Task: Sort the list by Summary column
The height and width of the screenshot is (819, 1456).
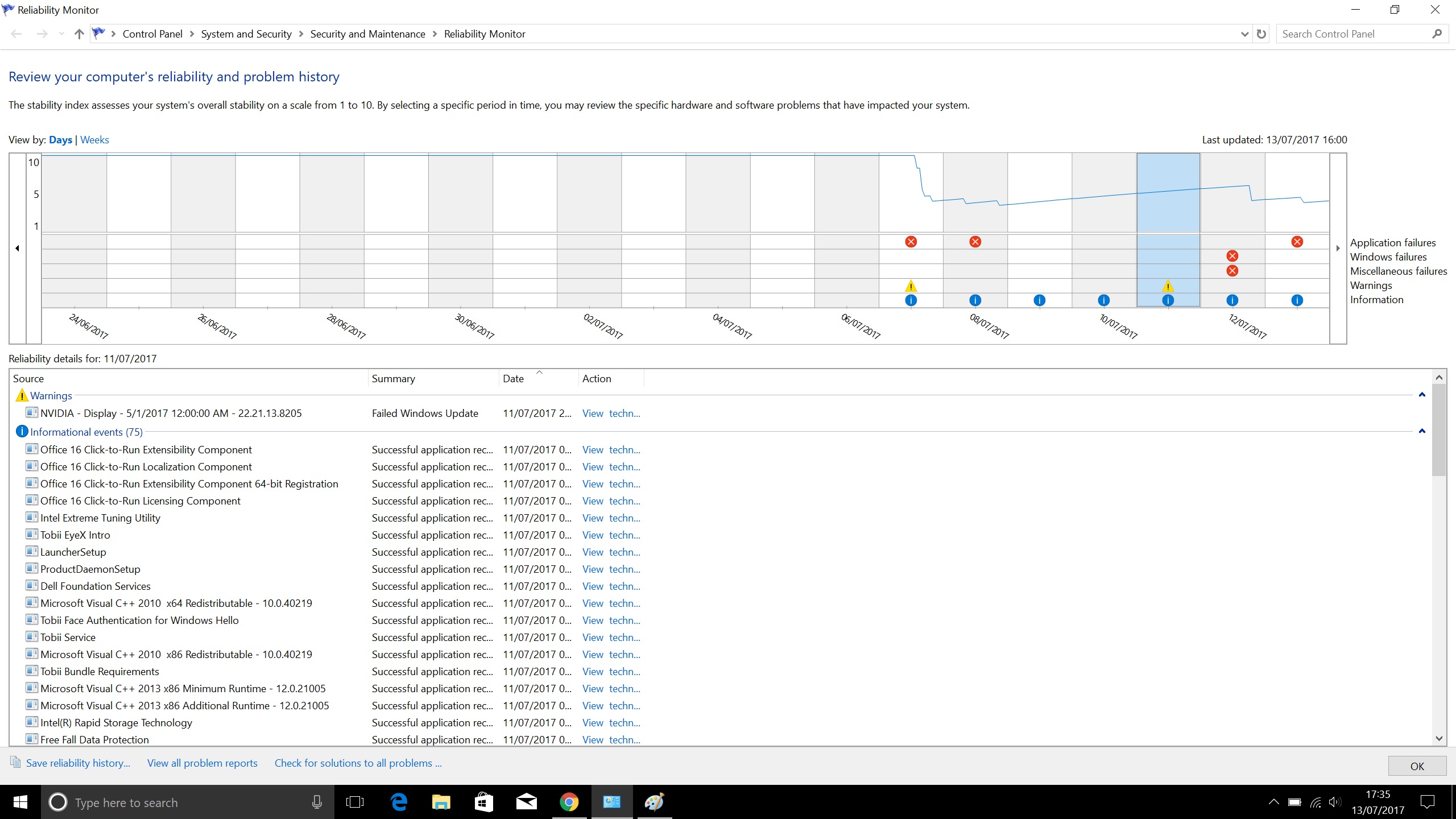Action: (x=433, y=378)
